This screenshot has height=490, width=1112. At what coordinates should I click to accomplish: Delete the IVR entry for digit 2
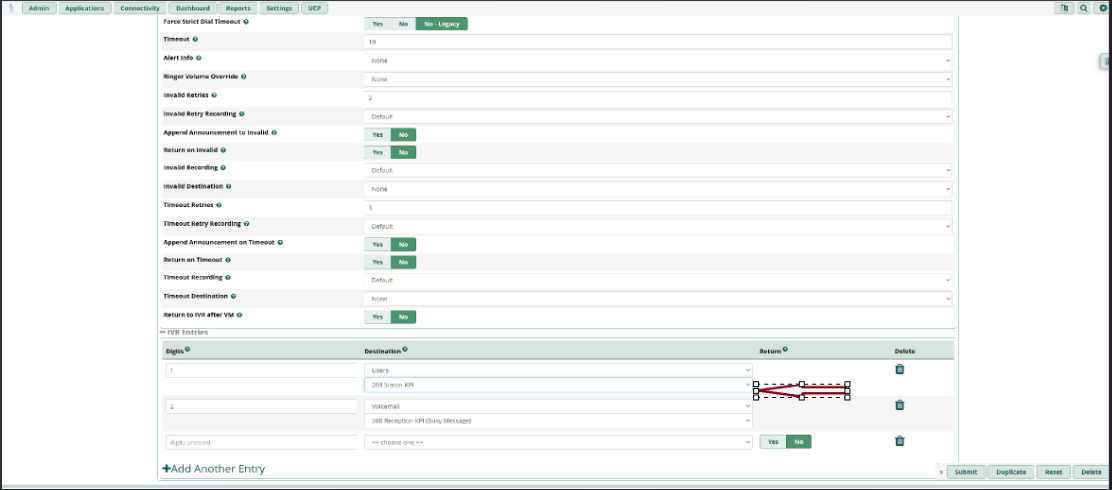[899, 405]
